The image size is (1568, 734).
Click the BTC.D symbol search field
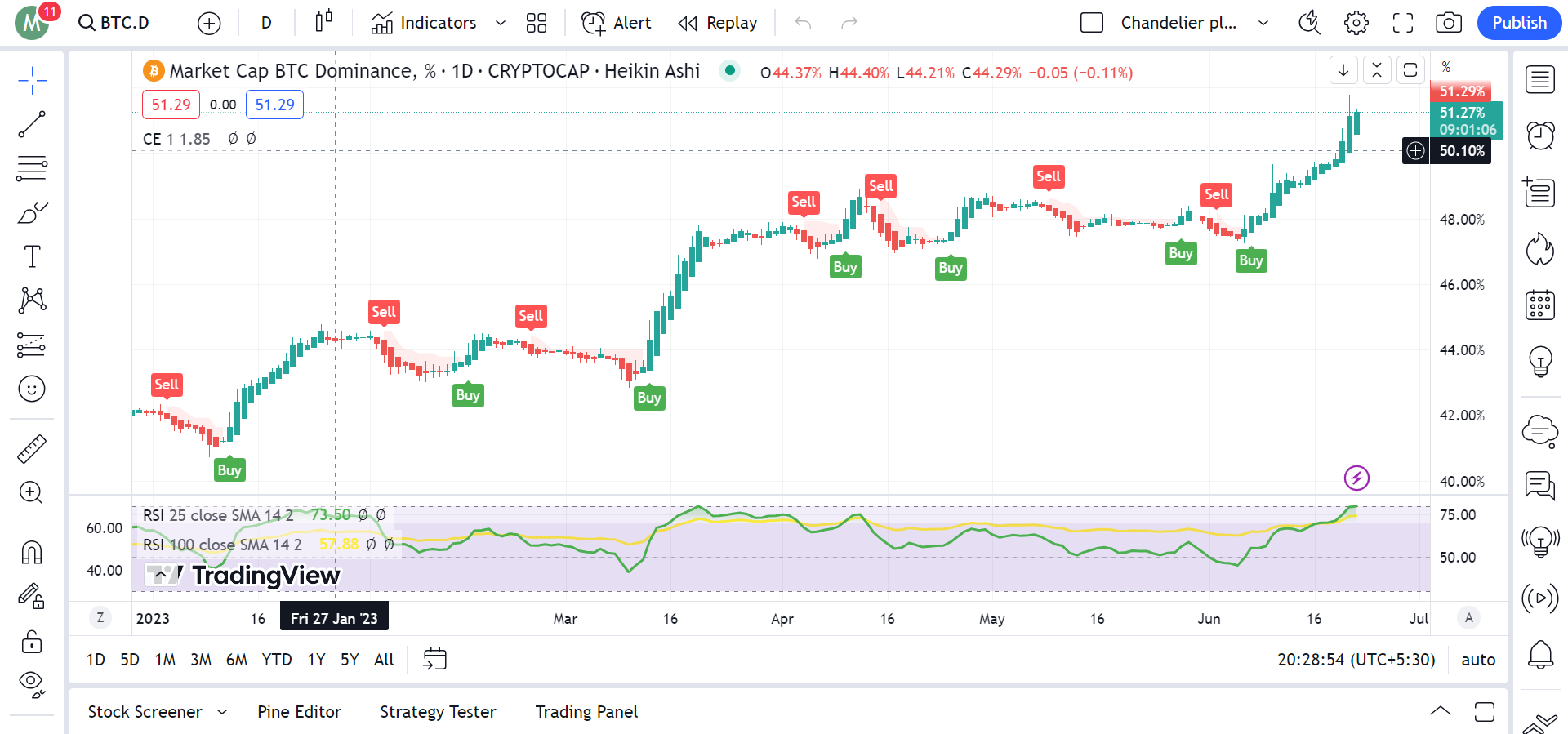click(x=114, y=23)
